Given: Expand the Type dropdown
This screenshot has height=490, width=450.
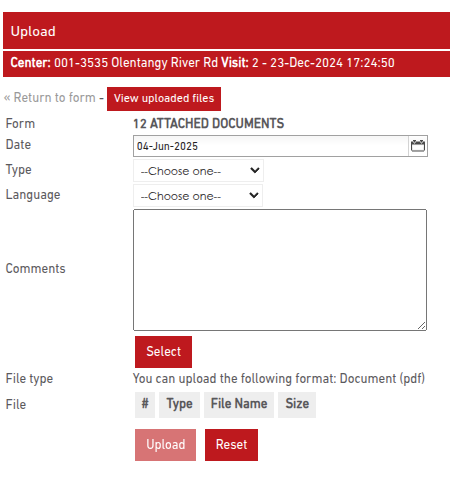Looking at the screenshot, I should [x=198, y=171].
